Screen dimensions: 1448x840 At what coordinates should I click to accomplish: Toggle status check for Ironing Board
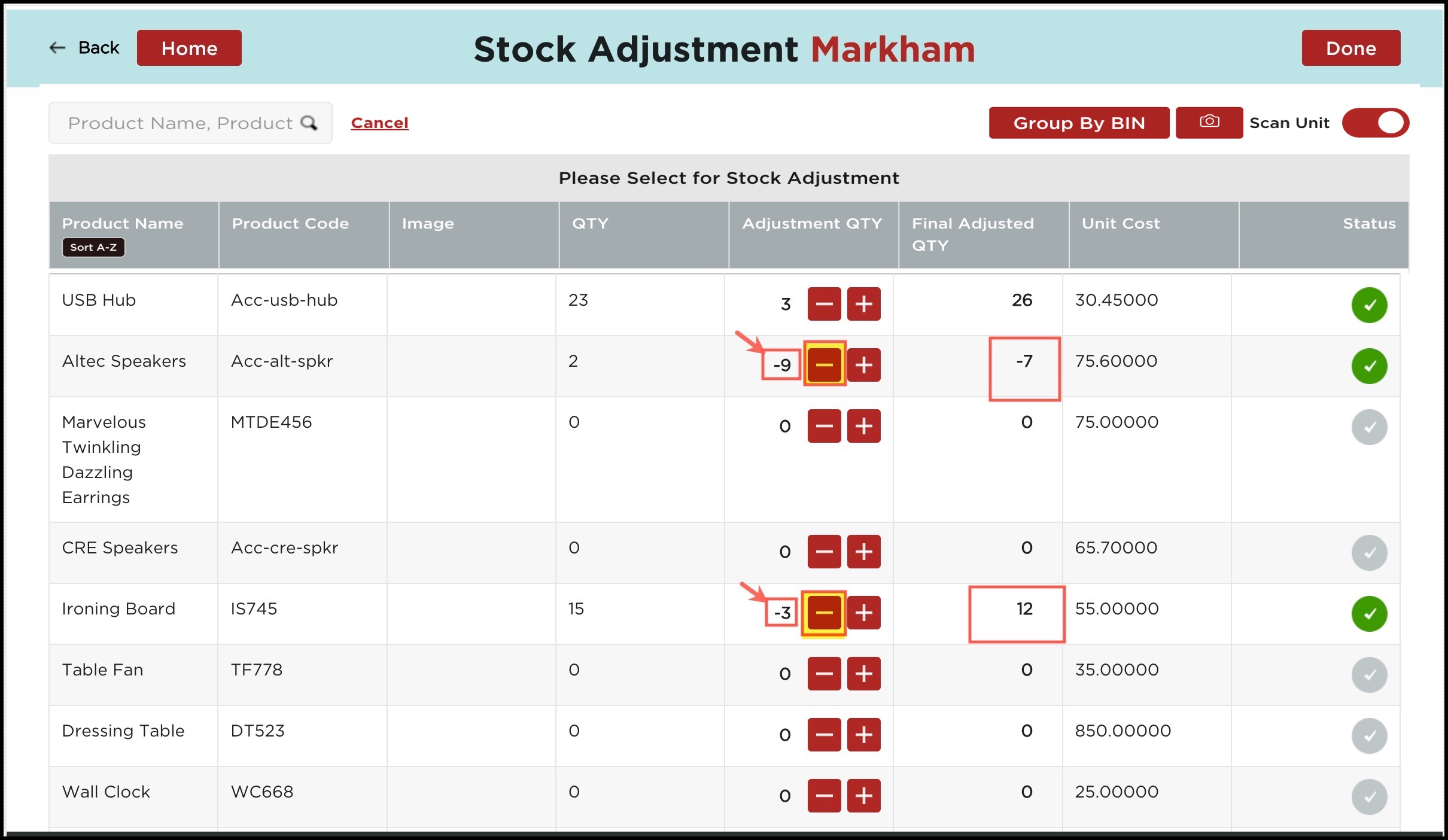(x=1368, y=613)
